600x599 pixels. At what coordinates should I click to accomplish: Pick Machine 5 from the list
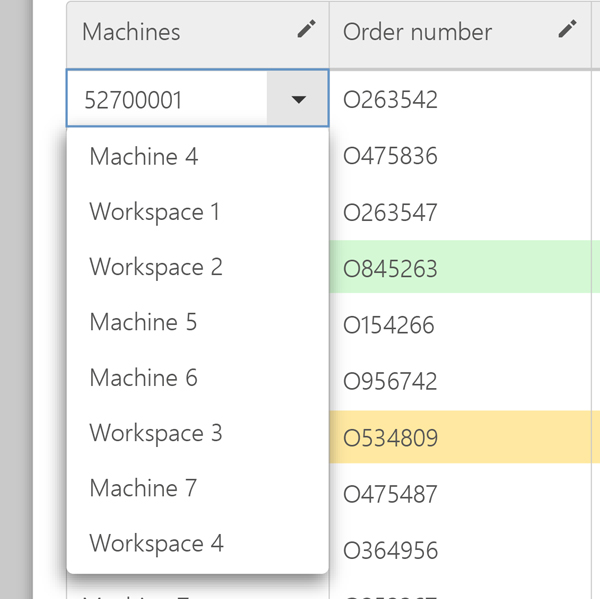197,322
